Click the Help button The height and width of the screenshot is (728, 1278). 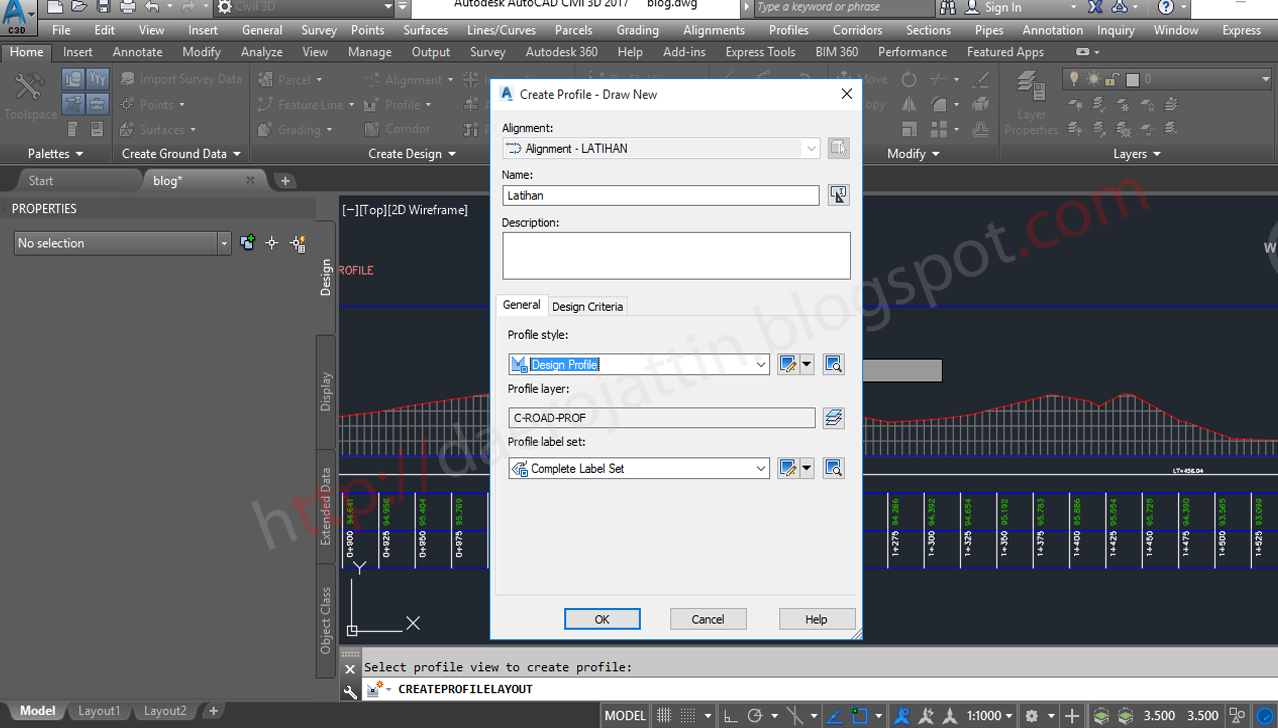coord(817,618)
